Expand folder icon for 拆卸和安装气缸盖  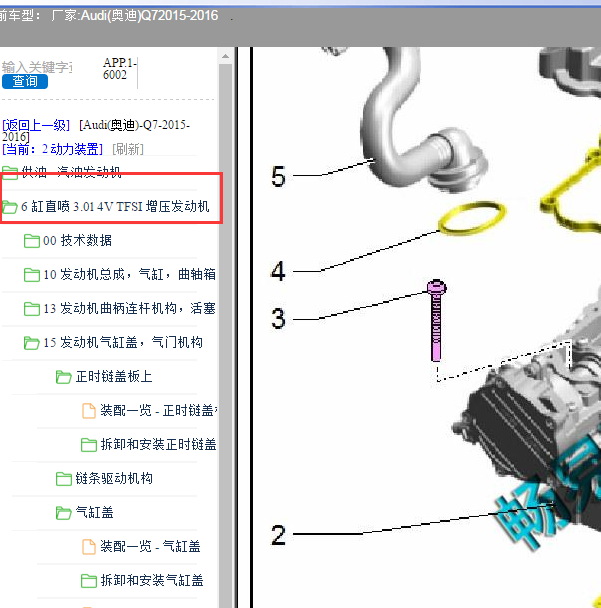(x=89, y=581)
